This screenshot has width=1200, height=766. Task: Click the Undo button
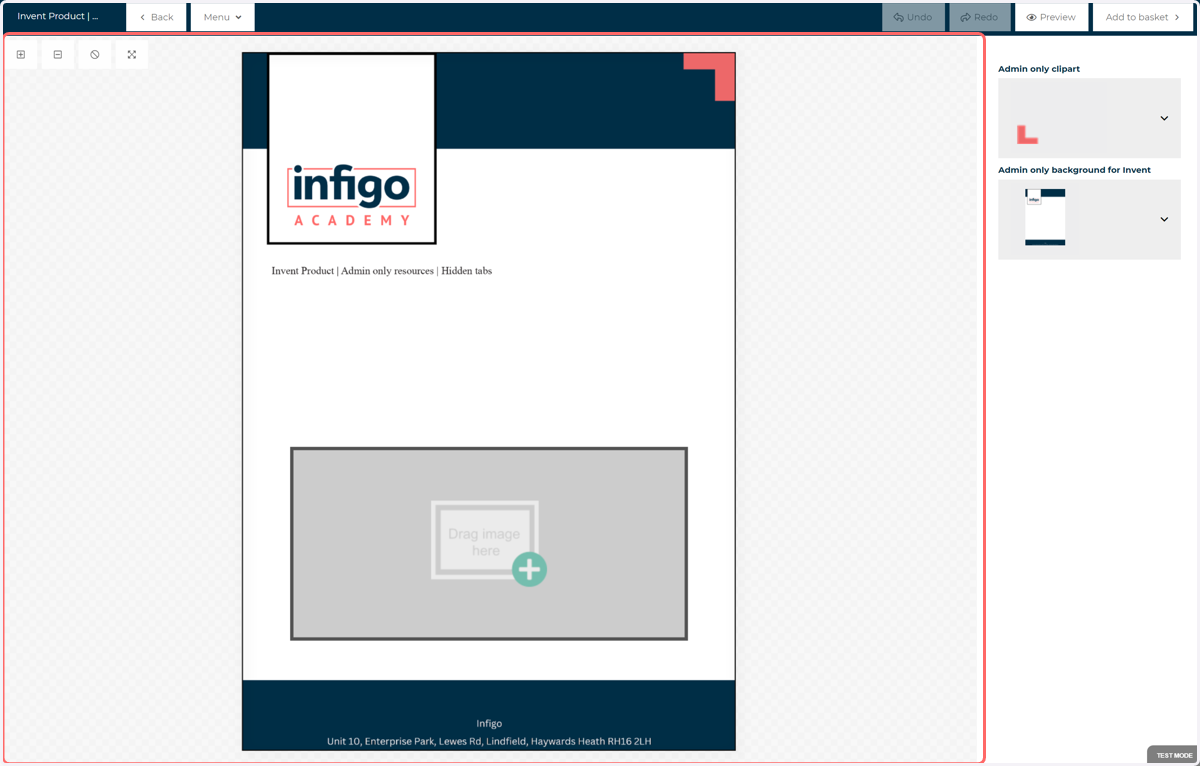pos(913,17)
